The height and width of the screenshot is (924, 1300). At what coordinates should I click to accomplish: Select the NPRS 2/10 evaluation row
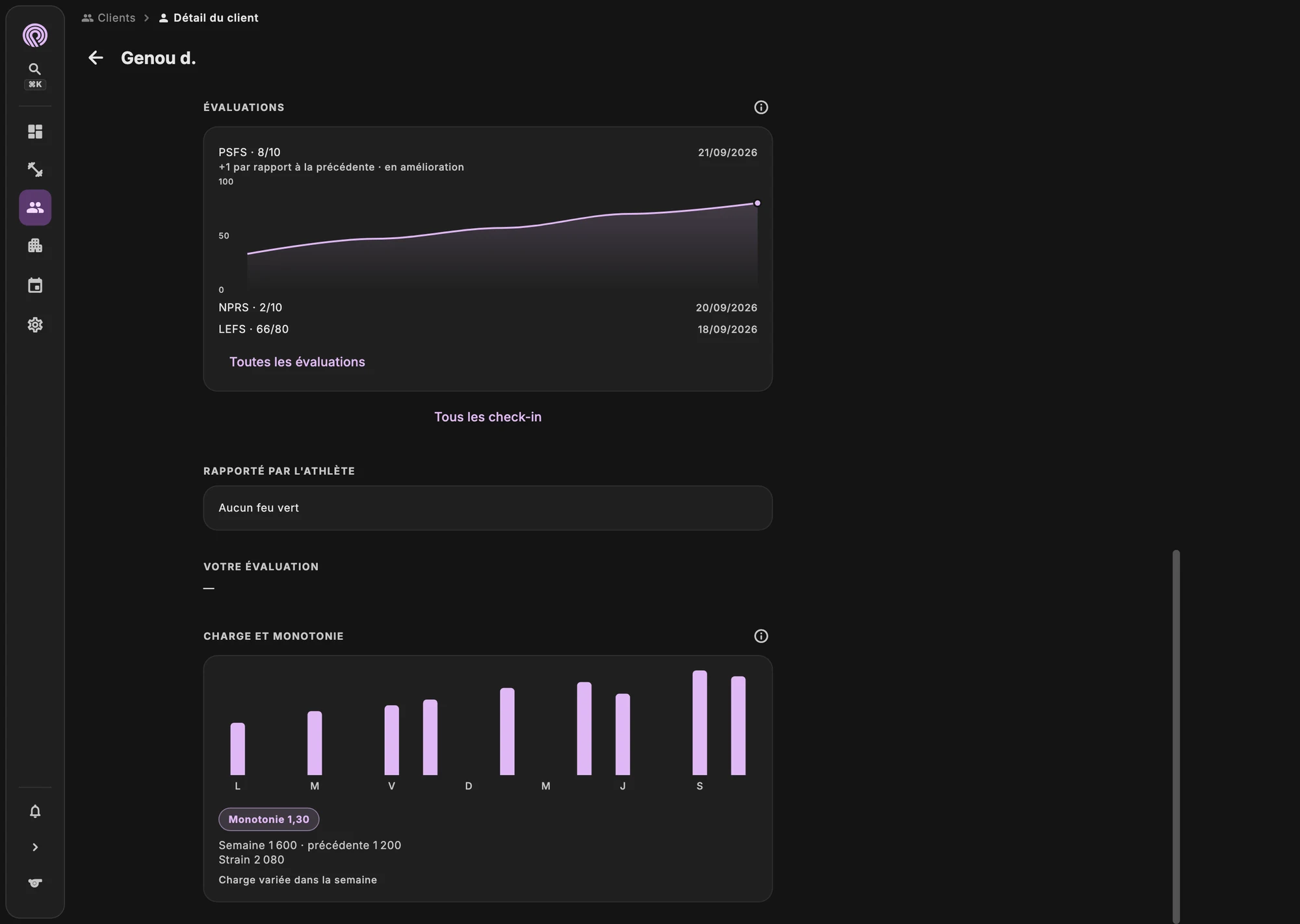click(x=487, y=307)
